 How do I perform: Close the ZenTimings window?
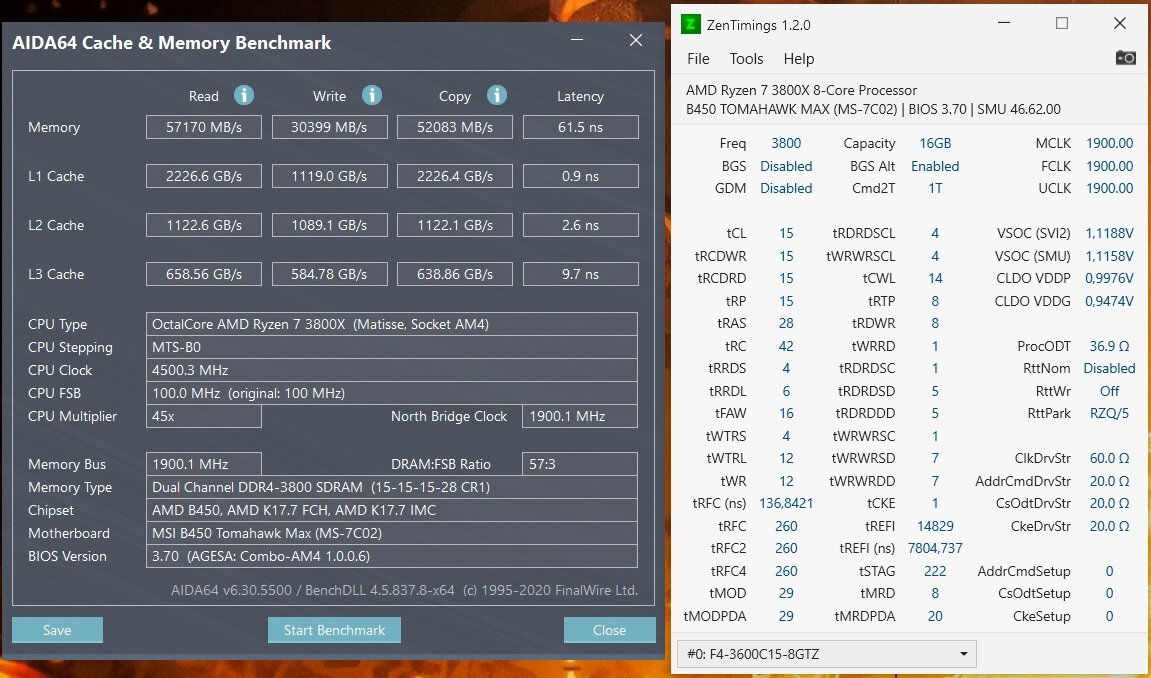[x=1119, y=23]
